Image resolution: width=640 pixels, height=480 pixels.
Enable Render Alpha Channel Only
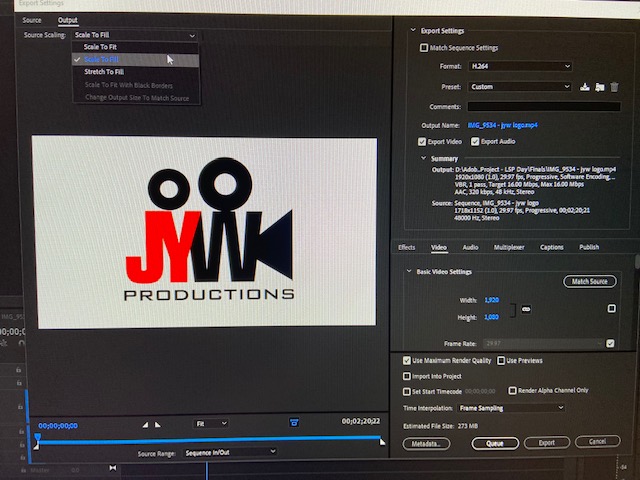pyautogui.click(x=512, y=391)
